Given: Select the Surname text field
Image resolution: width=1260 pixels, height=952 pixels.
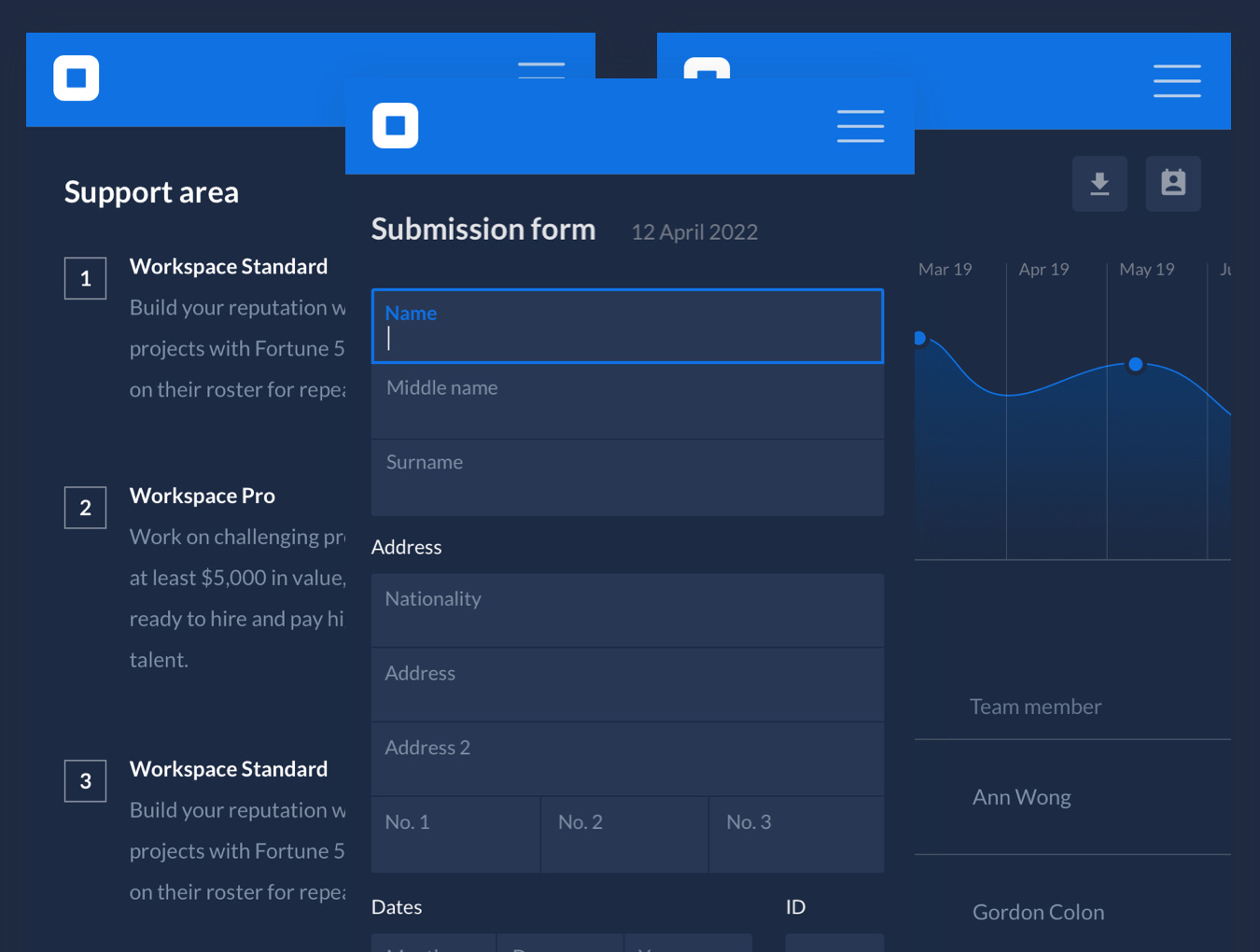Looking at the screenshot, I should (627, 477).
